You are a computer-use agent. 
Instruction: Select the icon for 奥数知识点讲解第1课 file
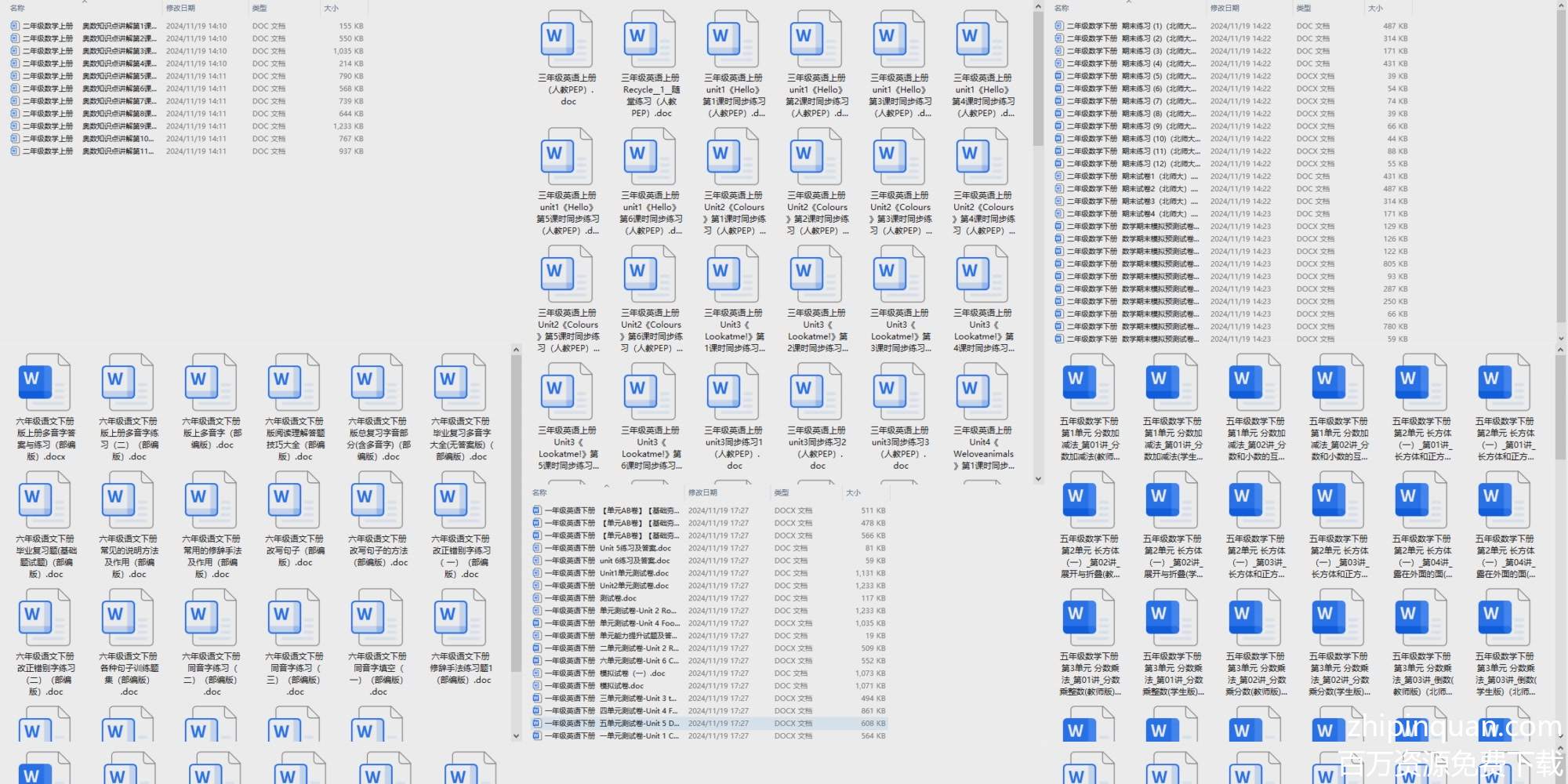click(x=15, y=26)
